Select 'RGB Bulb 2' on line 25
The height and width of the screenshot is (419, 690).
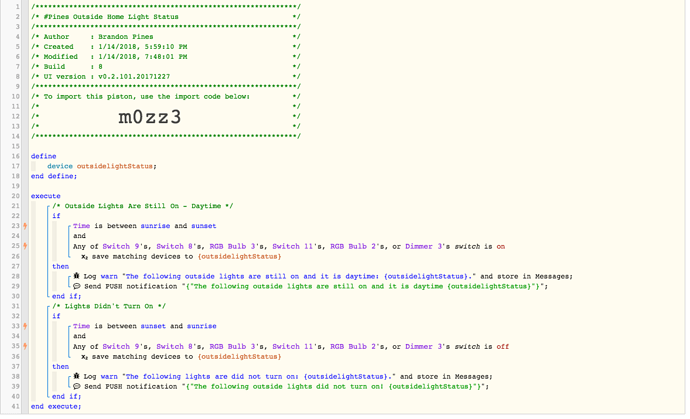tap(353, 246)
